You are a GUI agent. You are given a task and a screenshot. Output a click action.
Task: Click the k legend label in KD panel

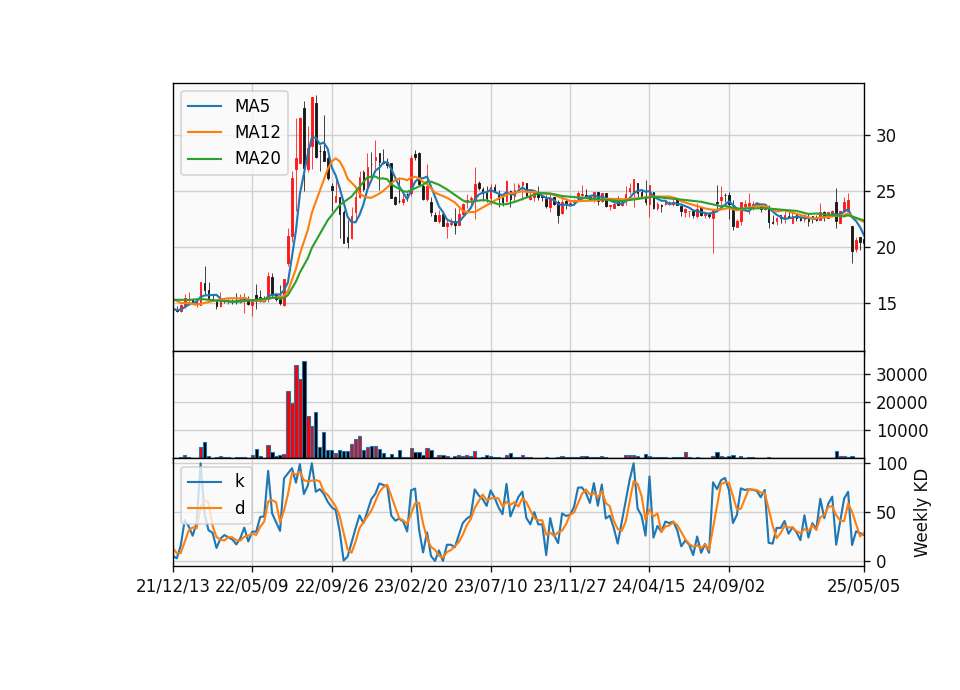[239, 481]
